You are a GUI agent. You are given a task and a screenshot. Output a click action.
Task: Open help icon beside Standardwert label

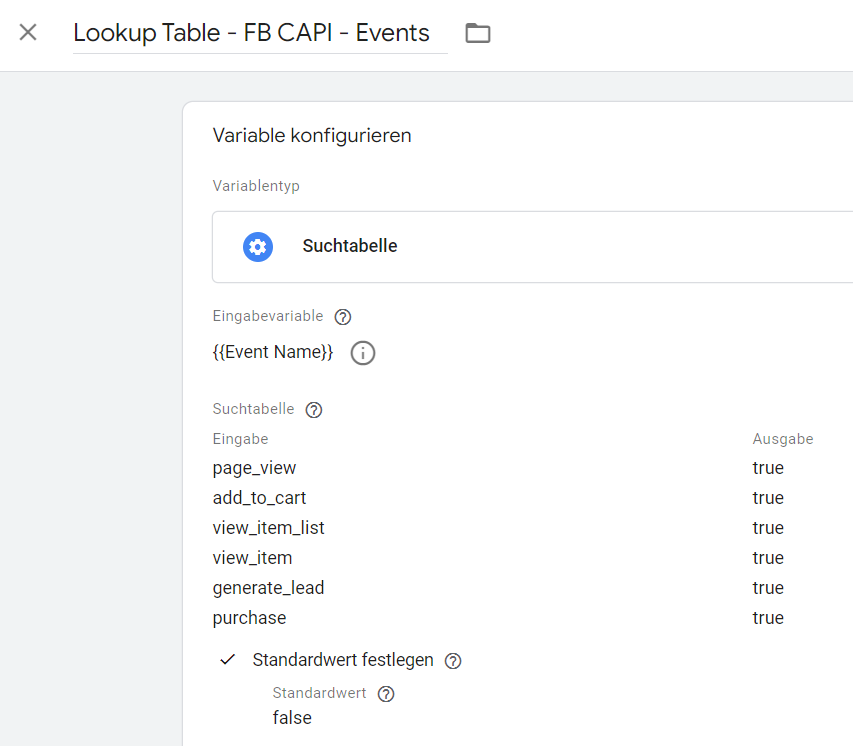click(386, 694)
